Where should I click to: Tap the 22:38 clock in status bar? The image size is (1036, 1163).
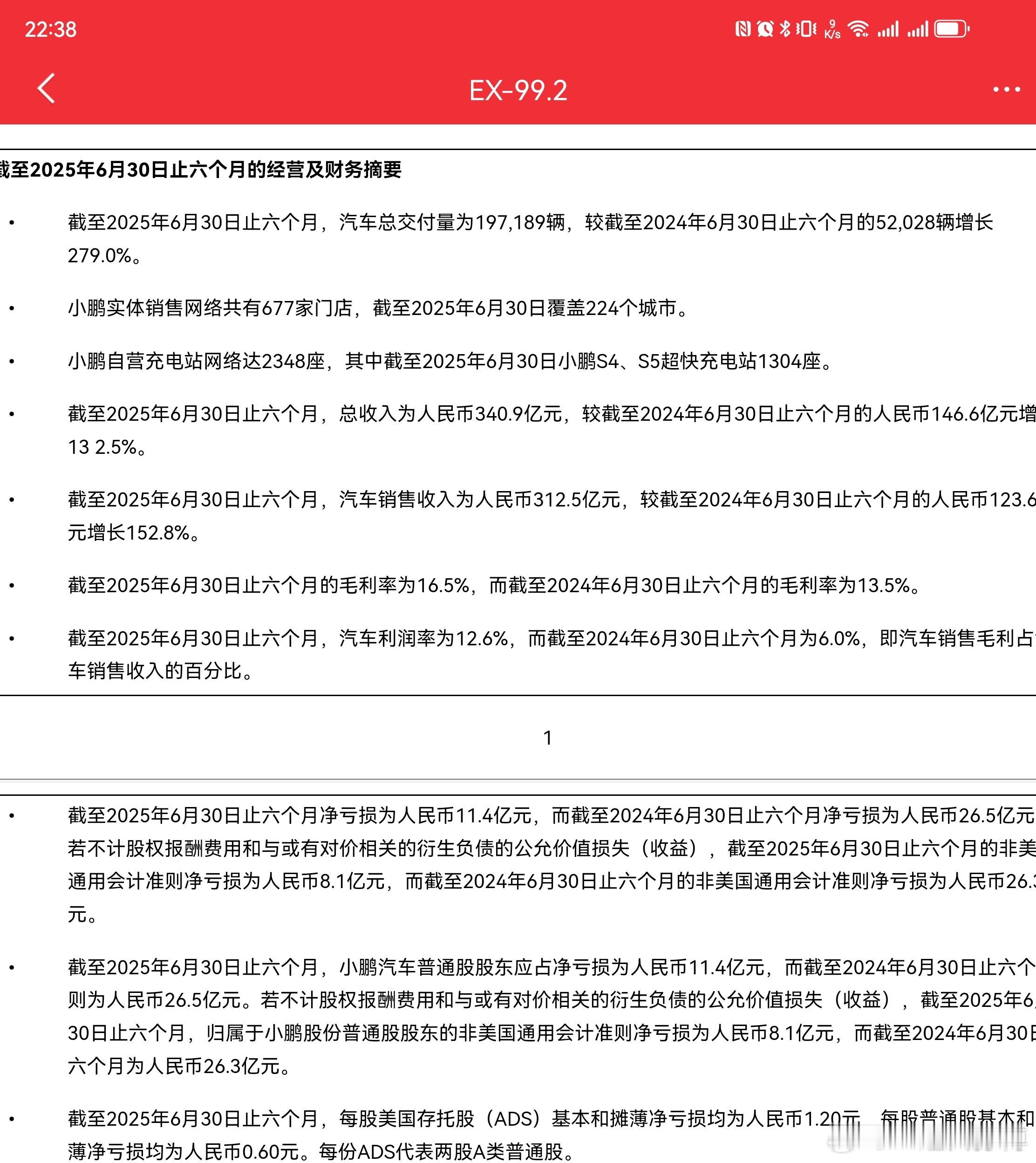[x=51, y=30]
